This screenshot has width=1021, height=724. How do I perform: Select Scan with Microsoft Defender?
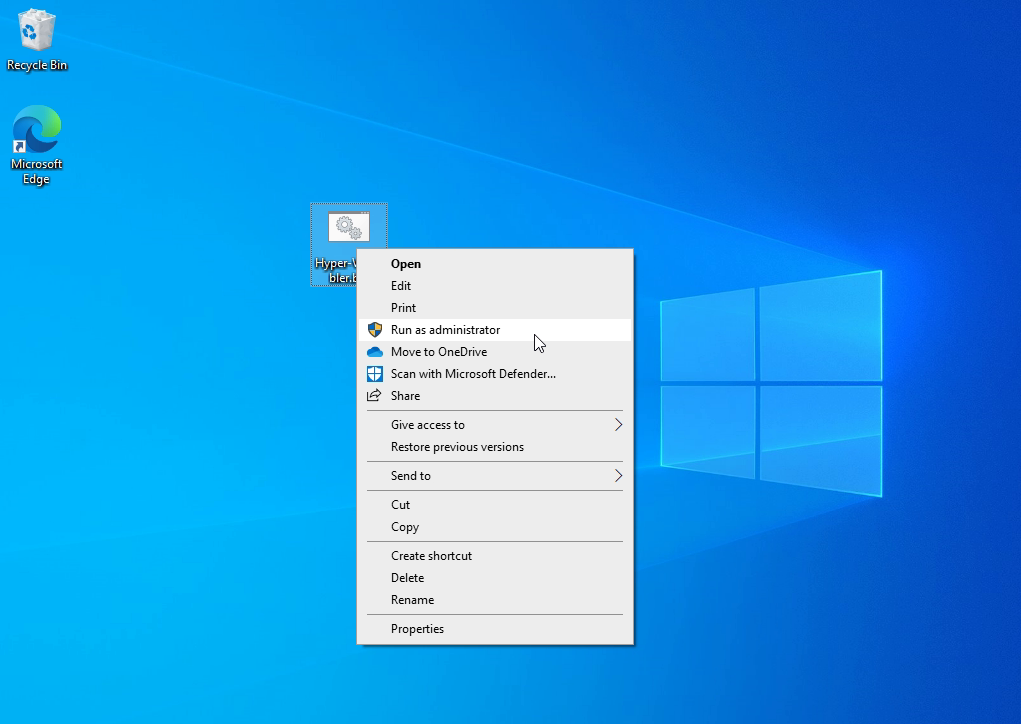point(495,374)
